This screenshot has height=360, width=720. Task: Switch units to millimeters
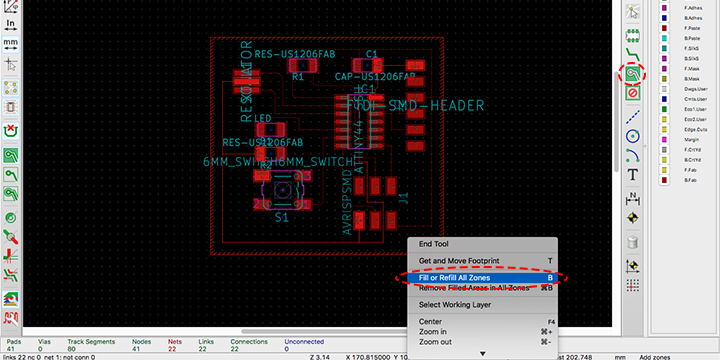[x=11, y=44]
